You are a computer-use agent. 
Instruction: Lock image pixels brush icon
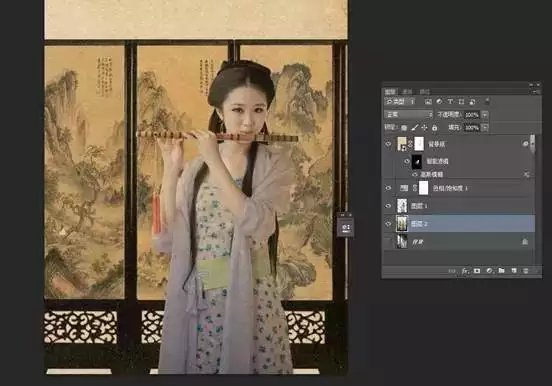414,127
